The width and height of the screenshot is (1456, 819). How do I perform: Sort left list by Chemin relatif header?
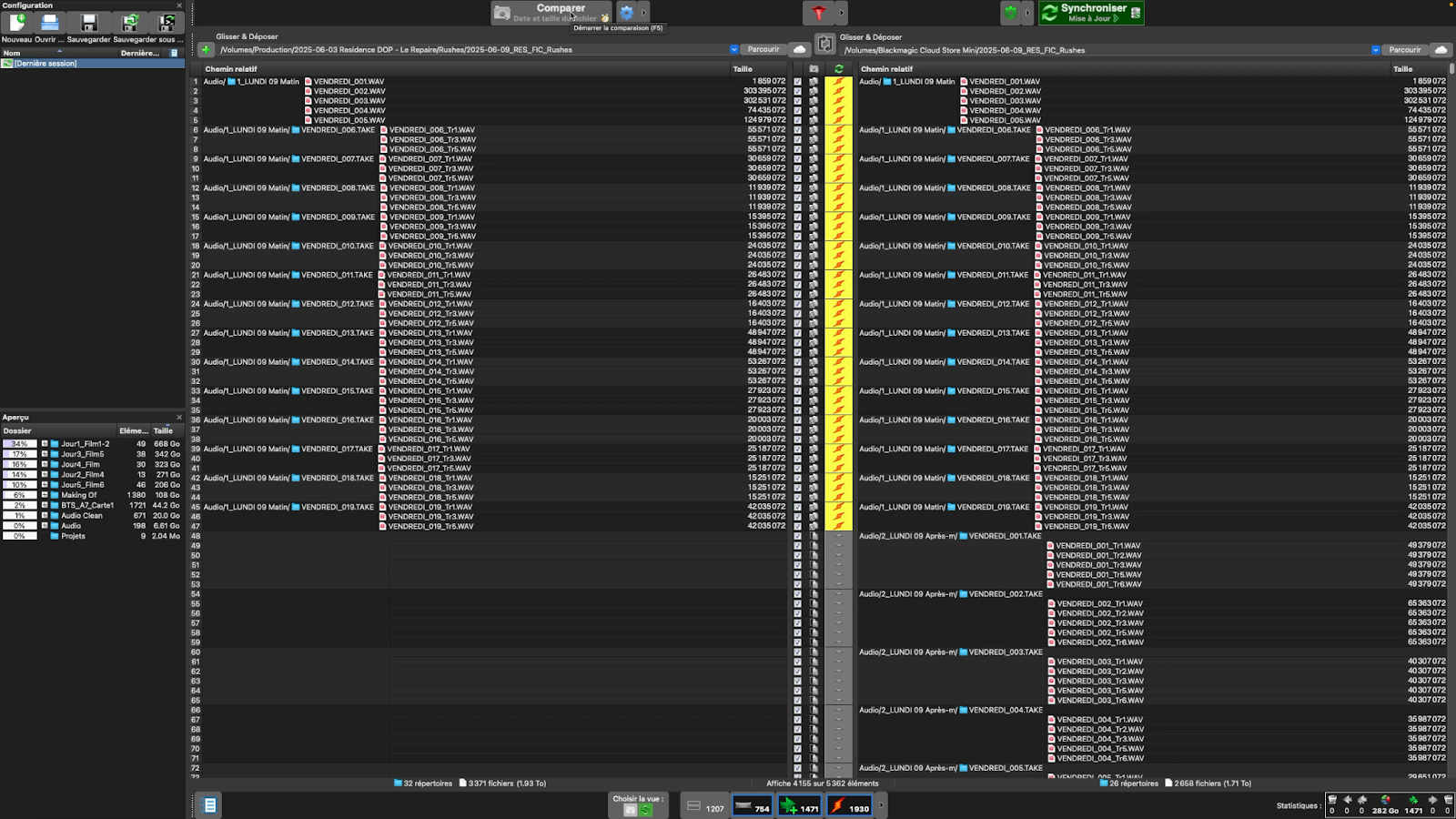click(x=464, y=69)
